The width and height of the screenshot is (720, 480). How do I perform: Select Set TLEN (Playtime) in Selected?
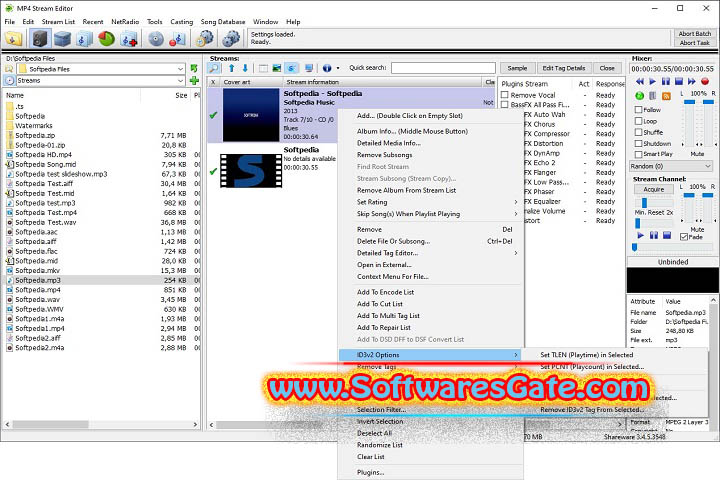pyautogui.click(x=586, y=355)
